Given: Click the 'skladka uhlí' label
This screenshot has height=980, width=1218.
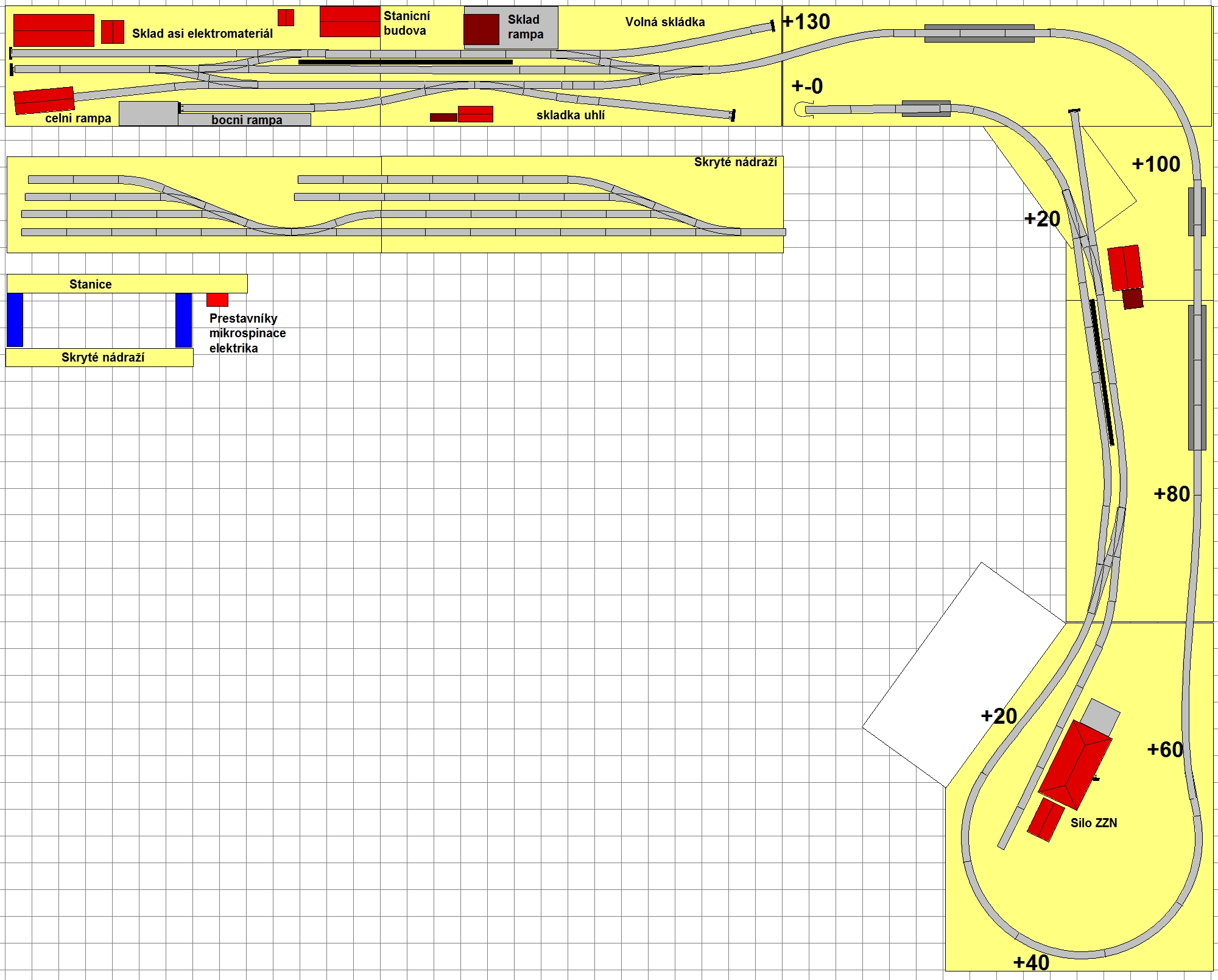Looking at the screenshot, I should tap(570, 115).
